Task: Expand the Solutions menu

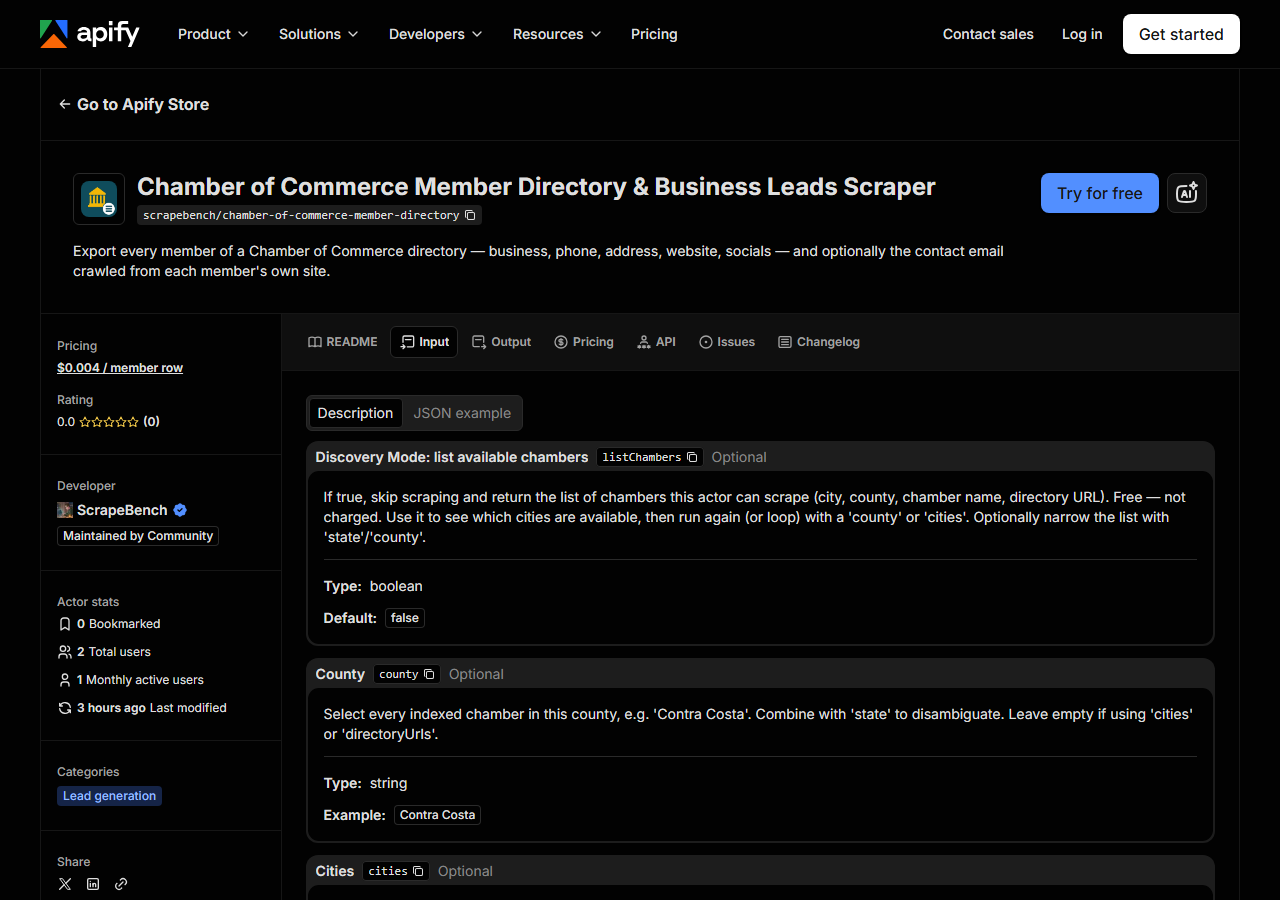Action: click(318, 34)
